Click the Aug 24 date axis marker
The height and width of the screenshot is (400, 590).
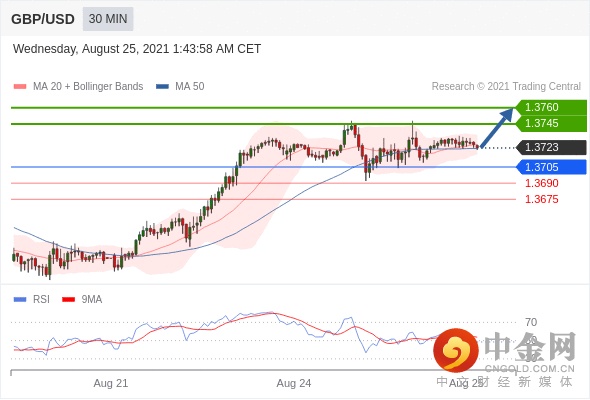click(x=294, y=383)
